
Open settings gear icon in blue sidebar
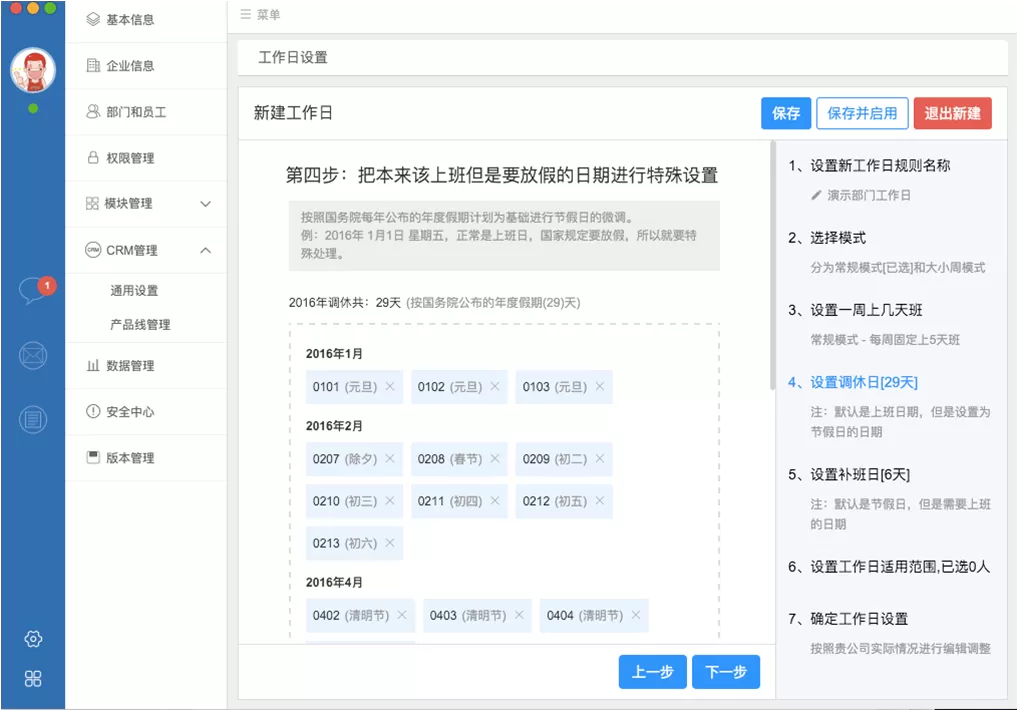pyautogui.click(x=33, y=639)
